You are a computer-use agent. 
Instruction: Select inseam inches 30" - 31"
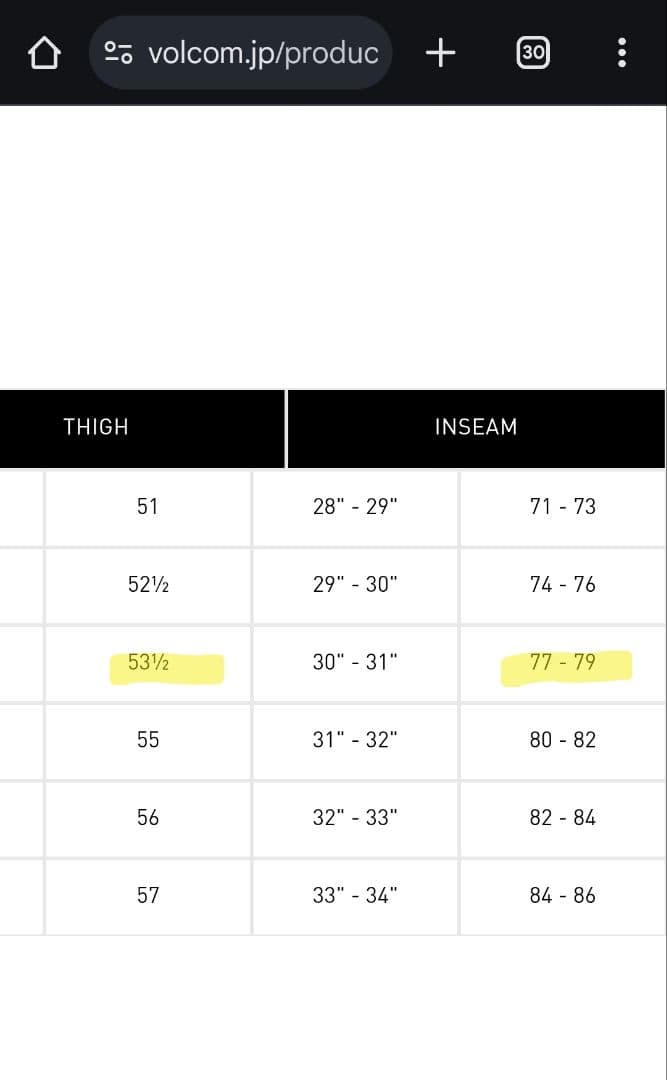355,662
